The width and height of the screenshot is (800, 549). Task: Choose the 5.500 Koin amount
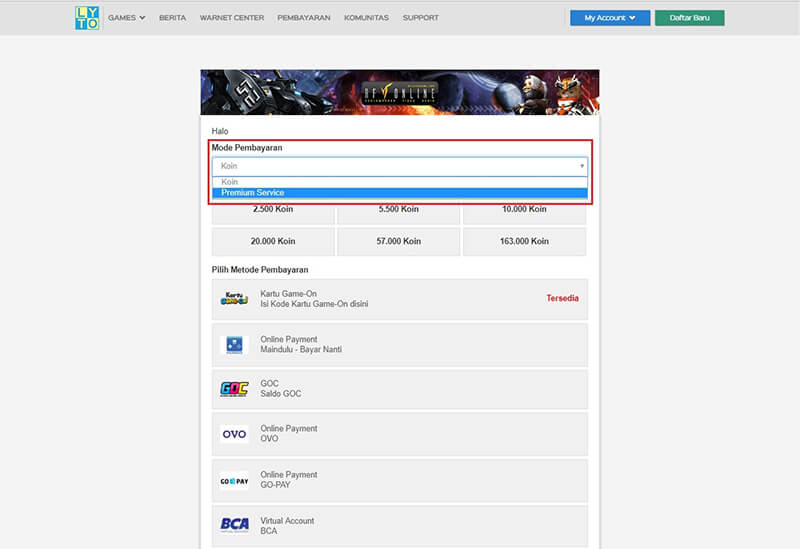(x=398, y=213)
